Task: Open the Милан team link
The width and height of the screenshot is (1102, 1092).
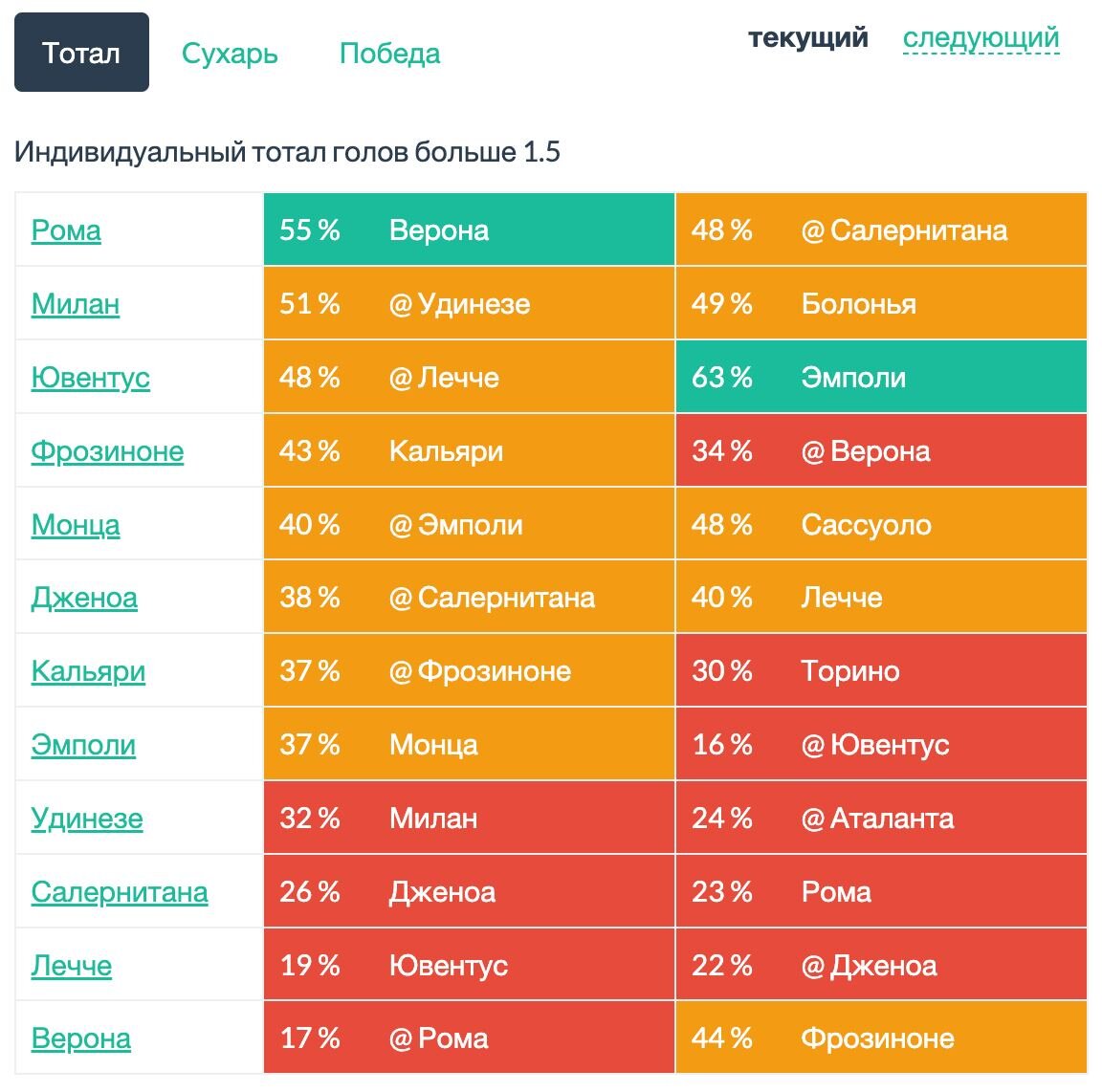Action: pyautogui.click(x=76, y=304)
